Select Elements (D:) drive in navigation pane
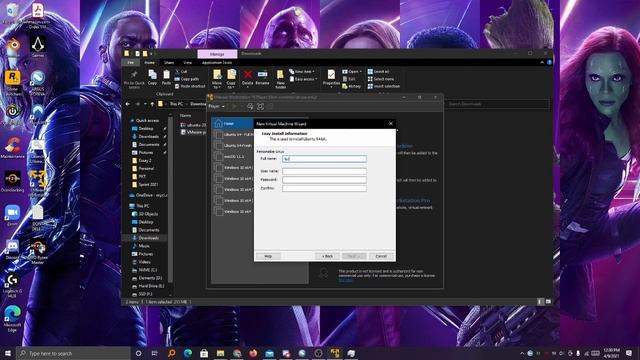 [x=147, y=278]
